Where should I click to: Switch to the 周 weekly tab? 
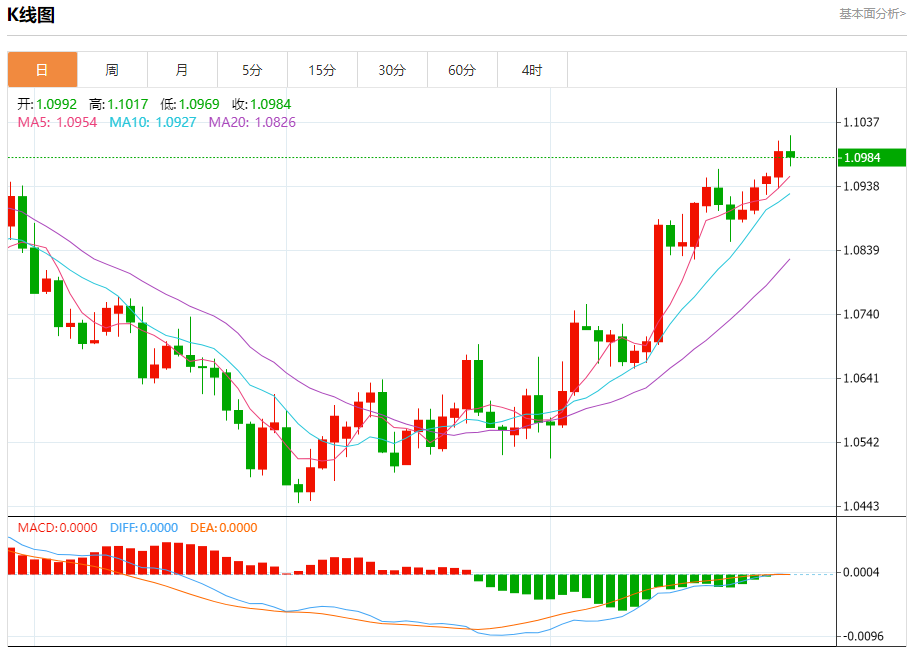(113, 70)
